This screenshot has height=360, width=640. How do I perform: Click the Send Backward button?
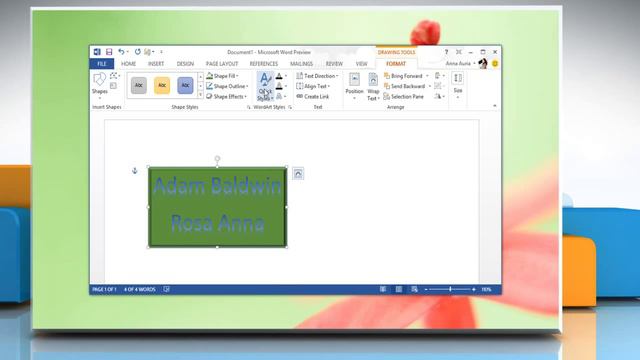pyautogui.click(x=404, y=86)
